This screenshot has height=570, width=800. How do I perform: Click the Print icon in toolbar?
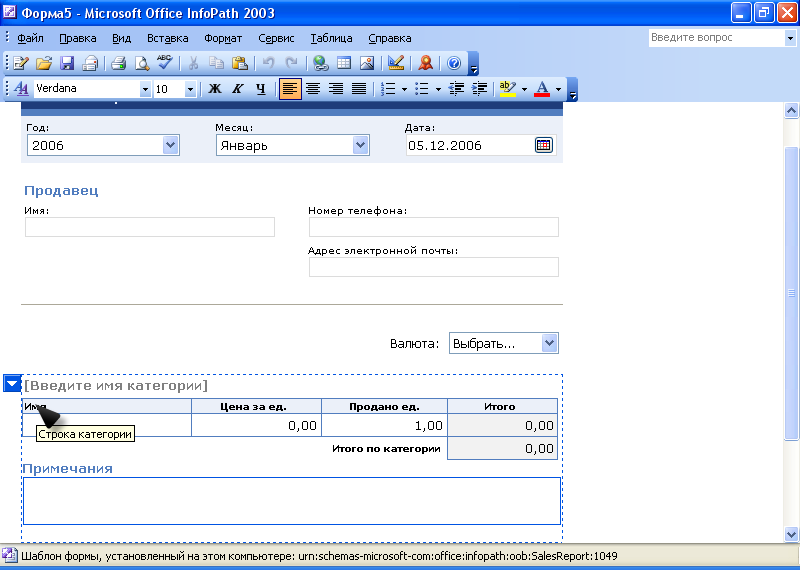pyautogui.click(x=118, y=63)
